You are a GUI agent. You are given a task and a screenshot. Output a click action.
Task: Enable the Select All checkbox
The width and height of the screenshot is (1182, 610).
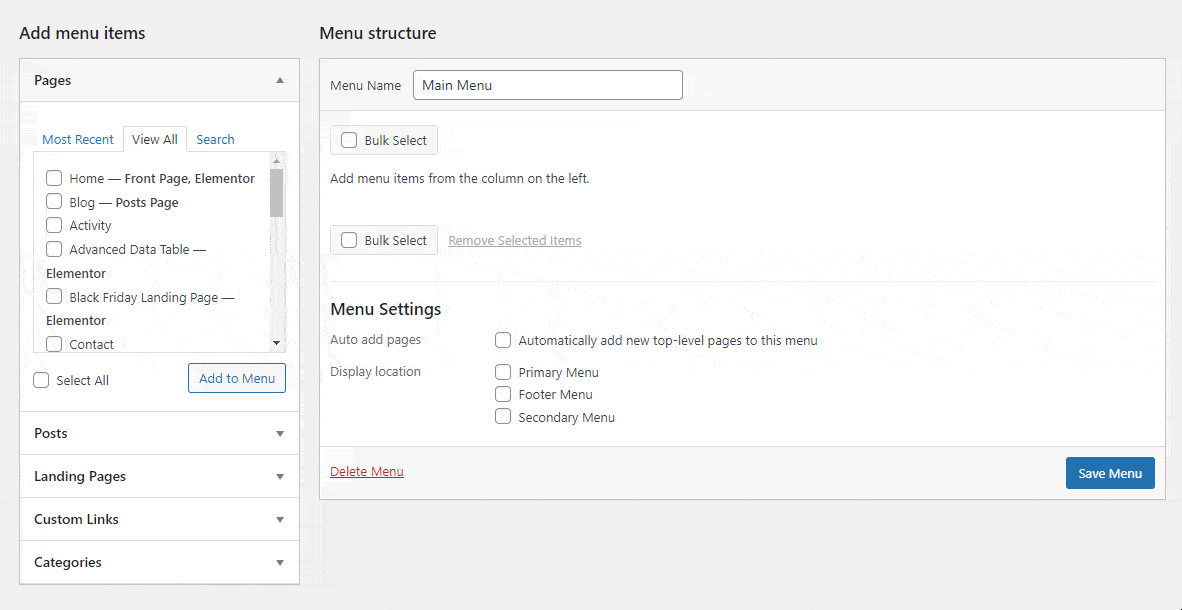coord(41,381)
